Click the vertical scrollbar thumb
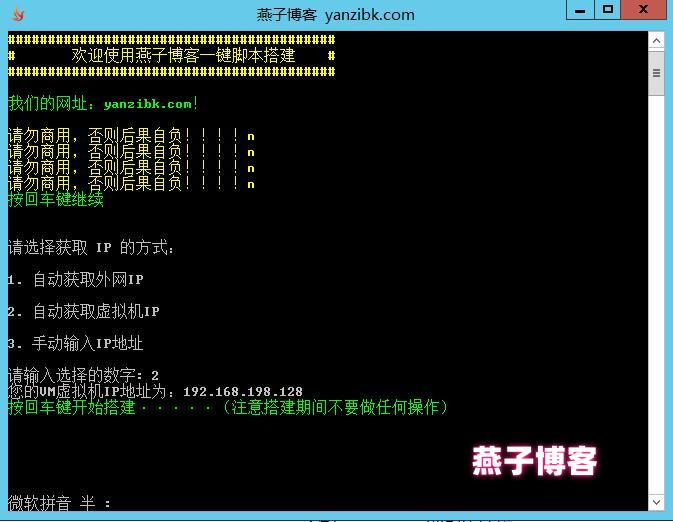 point(656,73)
